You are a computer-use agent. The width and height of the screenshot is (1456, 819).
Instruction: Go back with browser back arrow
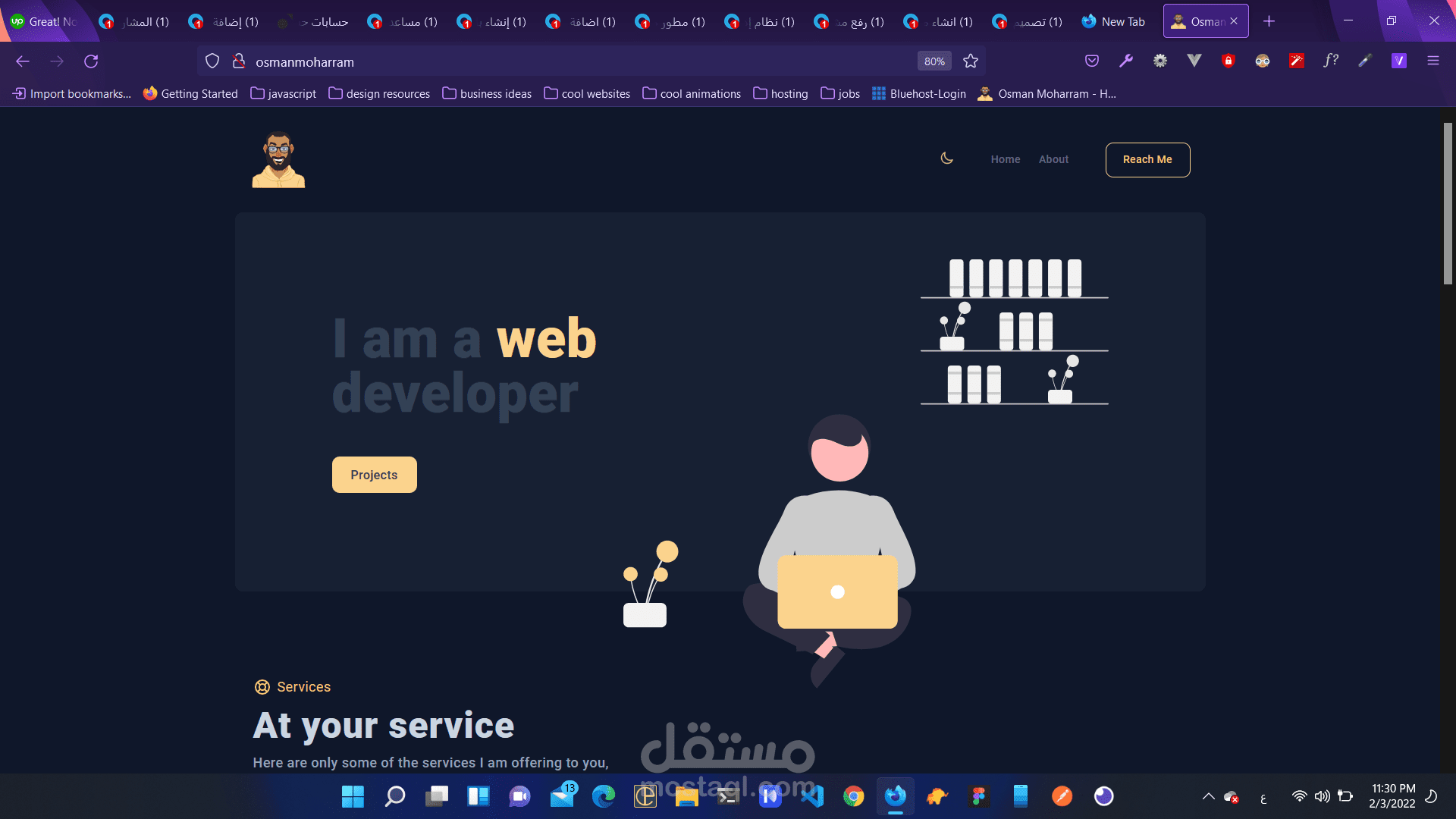[23, 61]
